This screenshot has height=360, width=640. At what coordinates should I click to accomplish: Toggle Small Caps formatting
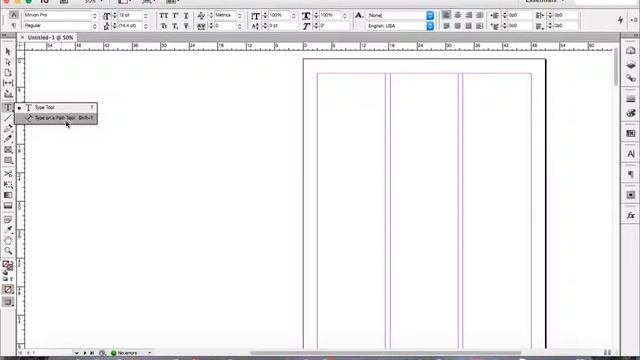pyautogui.click(x=164, y=26)
